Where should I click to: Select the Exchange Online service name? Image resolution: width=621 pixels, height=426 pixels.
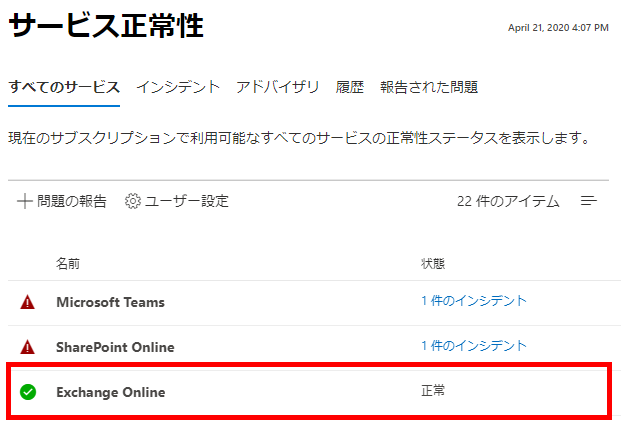(x=110, y=392)
